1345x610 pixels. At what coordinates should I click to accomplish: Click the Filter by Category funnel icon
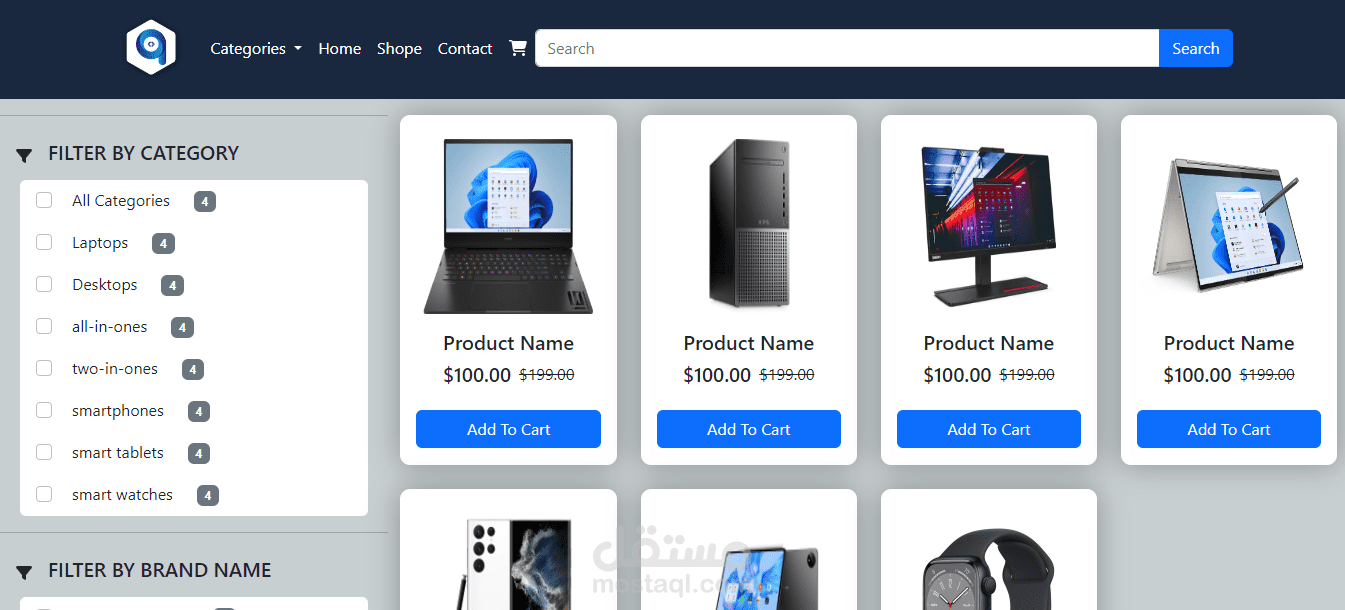click(x=24, y=155)
